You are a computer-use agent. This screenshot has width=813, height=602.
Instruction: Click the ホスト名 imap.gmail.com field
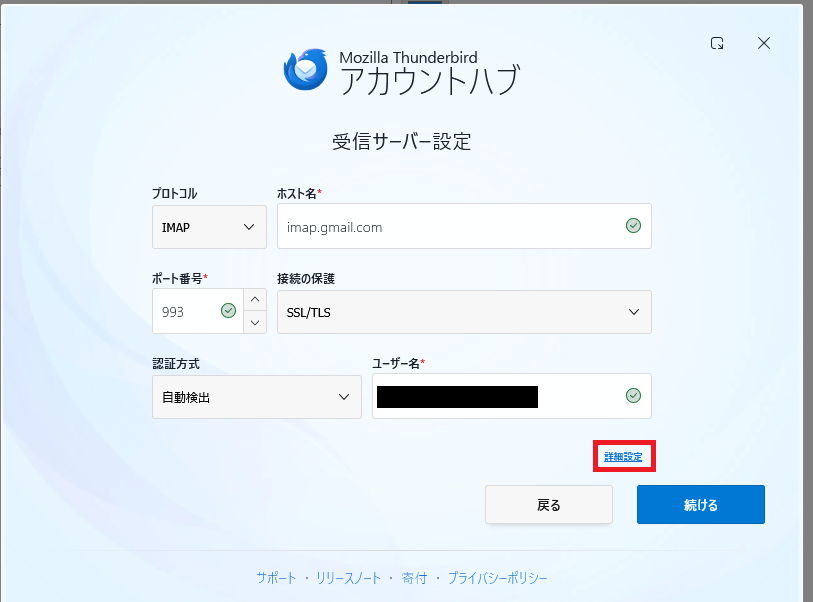(x=464, y=226)
